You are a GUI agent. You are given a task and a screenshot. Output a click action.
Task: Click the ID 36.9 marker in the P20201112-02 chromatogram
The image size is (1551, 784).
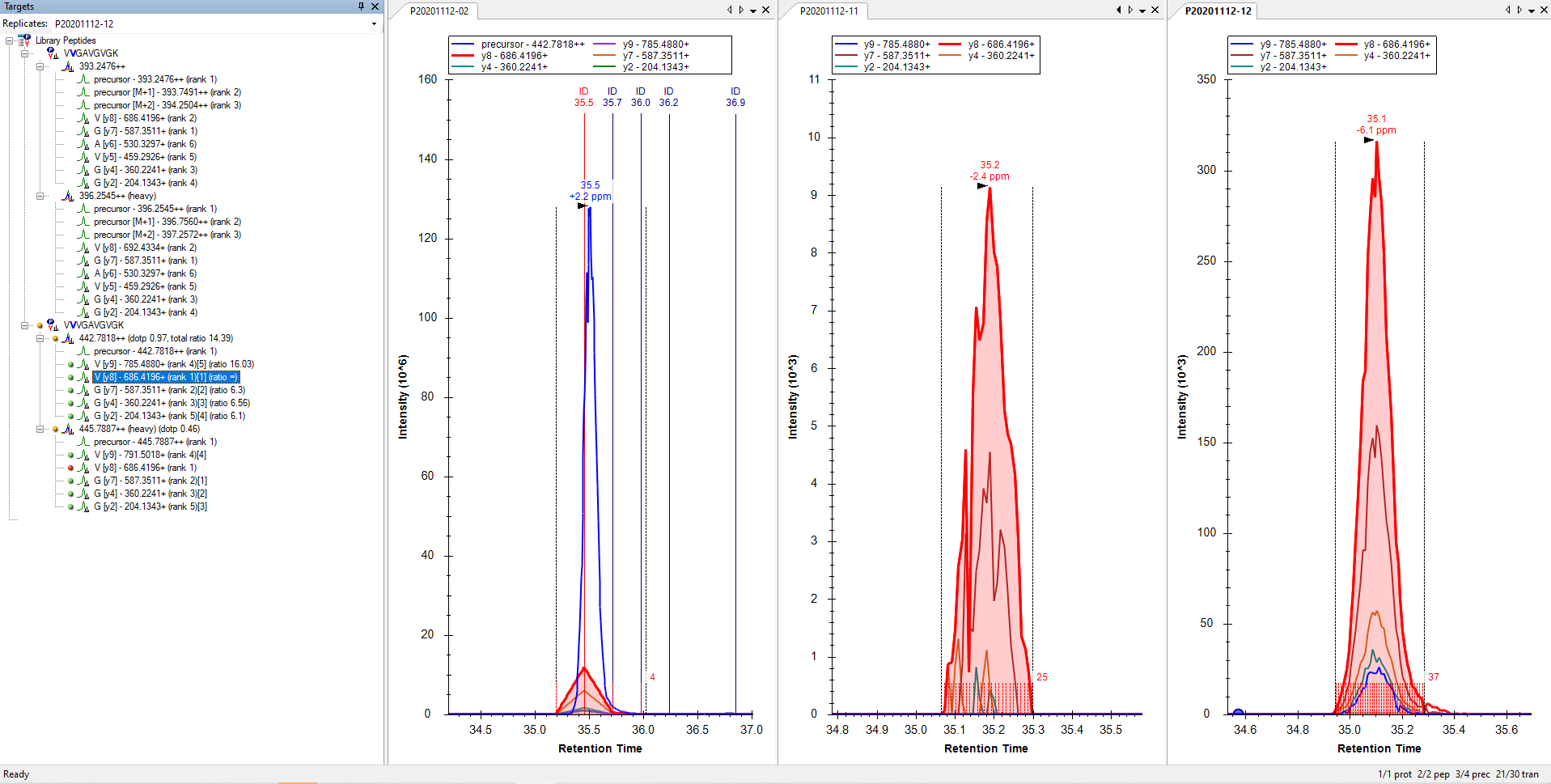click(735, 97)
